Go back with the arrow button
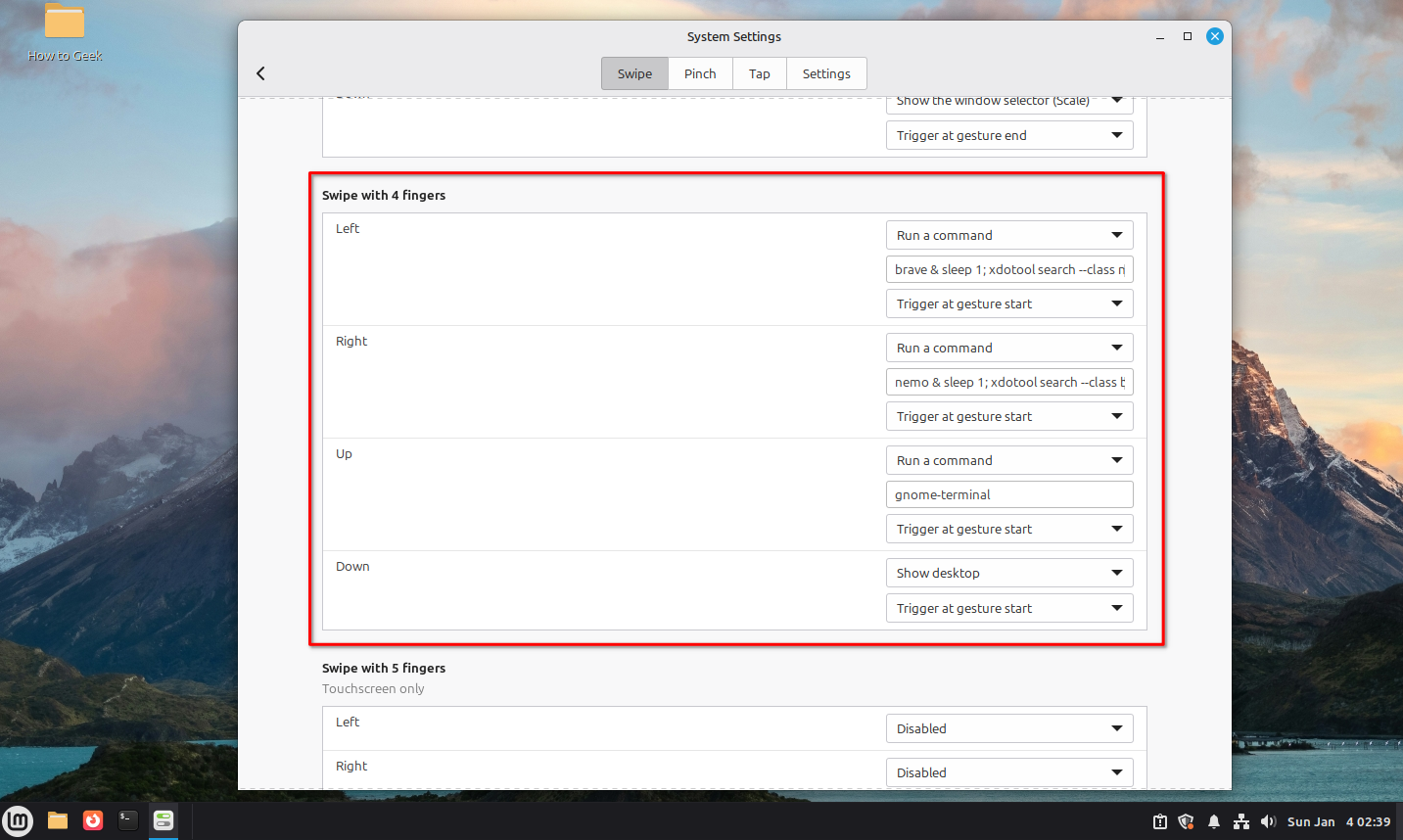 pos(260,72)
